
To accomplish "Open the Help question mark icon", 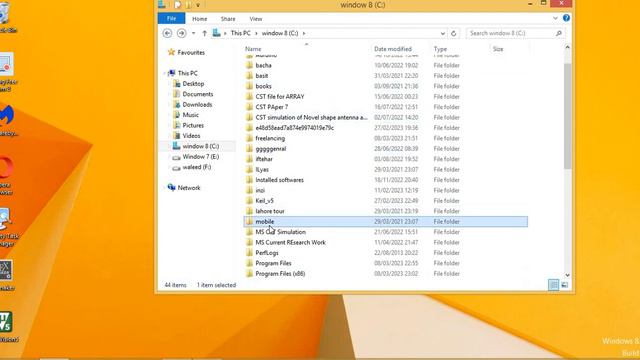I will [566, 18].
